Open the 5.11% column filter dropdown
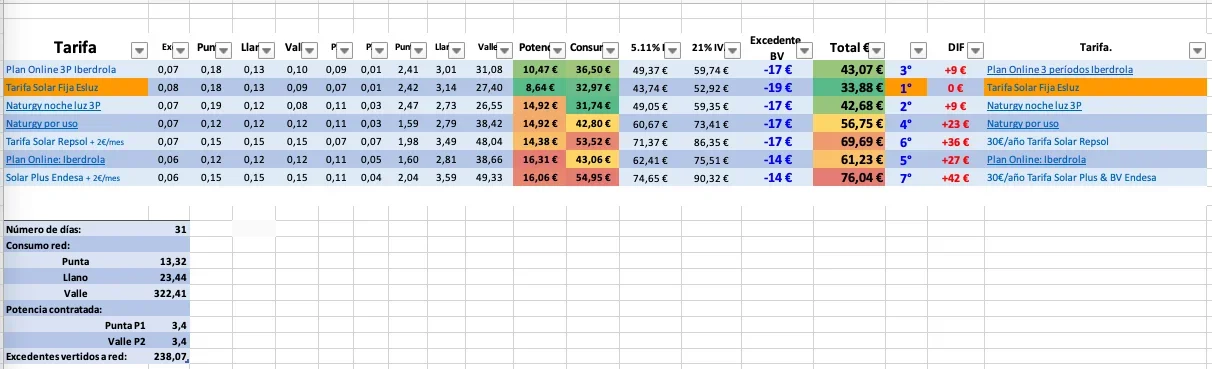Screen dimensions: 1212x369 pos(673,50)
